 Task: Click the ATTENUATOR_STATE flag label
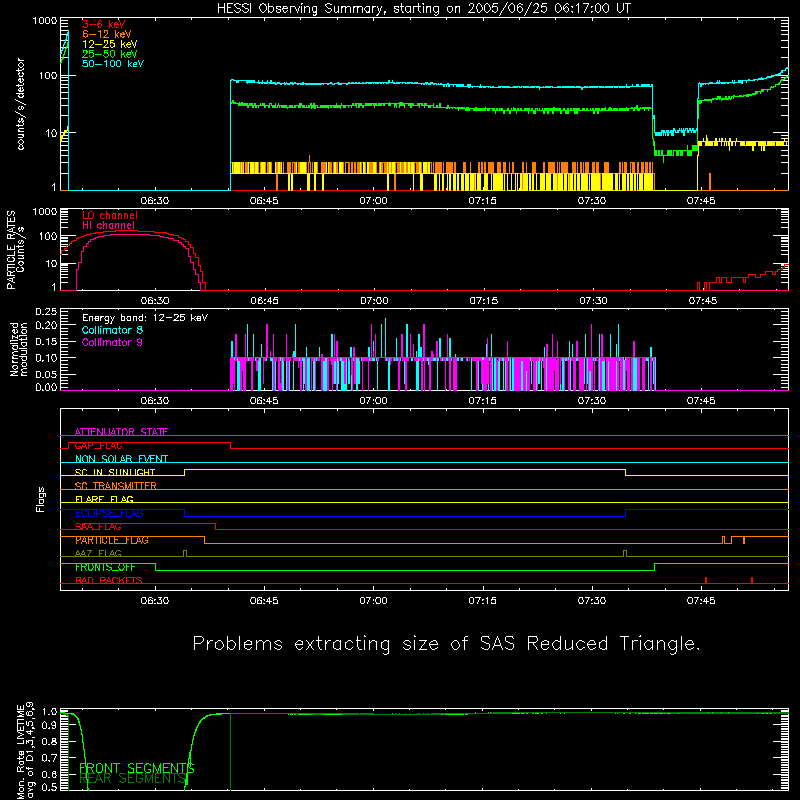coord(121,432)
